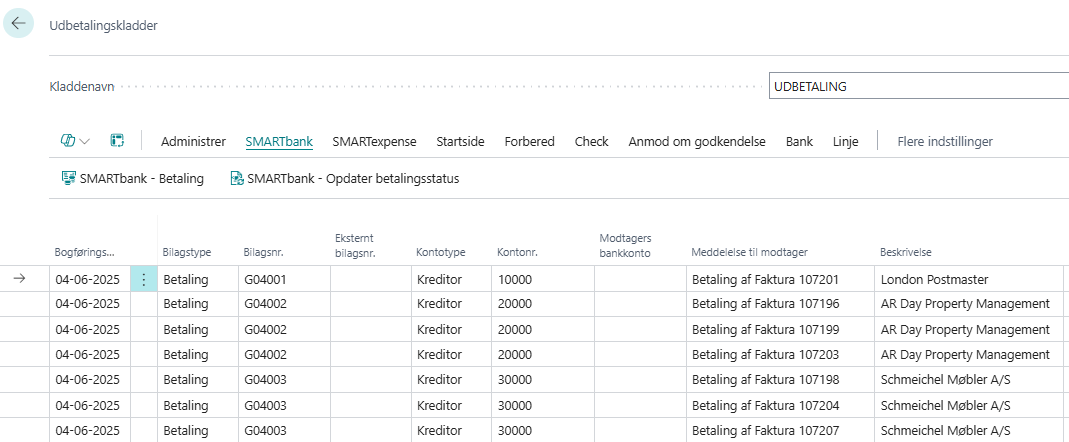Click the Kladdenavn input field
Viewport: 1069px width, 442px height.
(x=917, y=87)
